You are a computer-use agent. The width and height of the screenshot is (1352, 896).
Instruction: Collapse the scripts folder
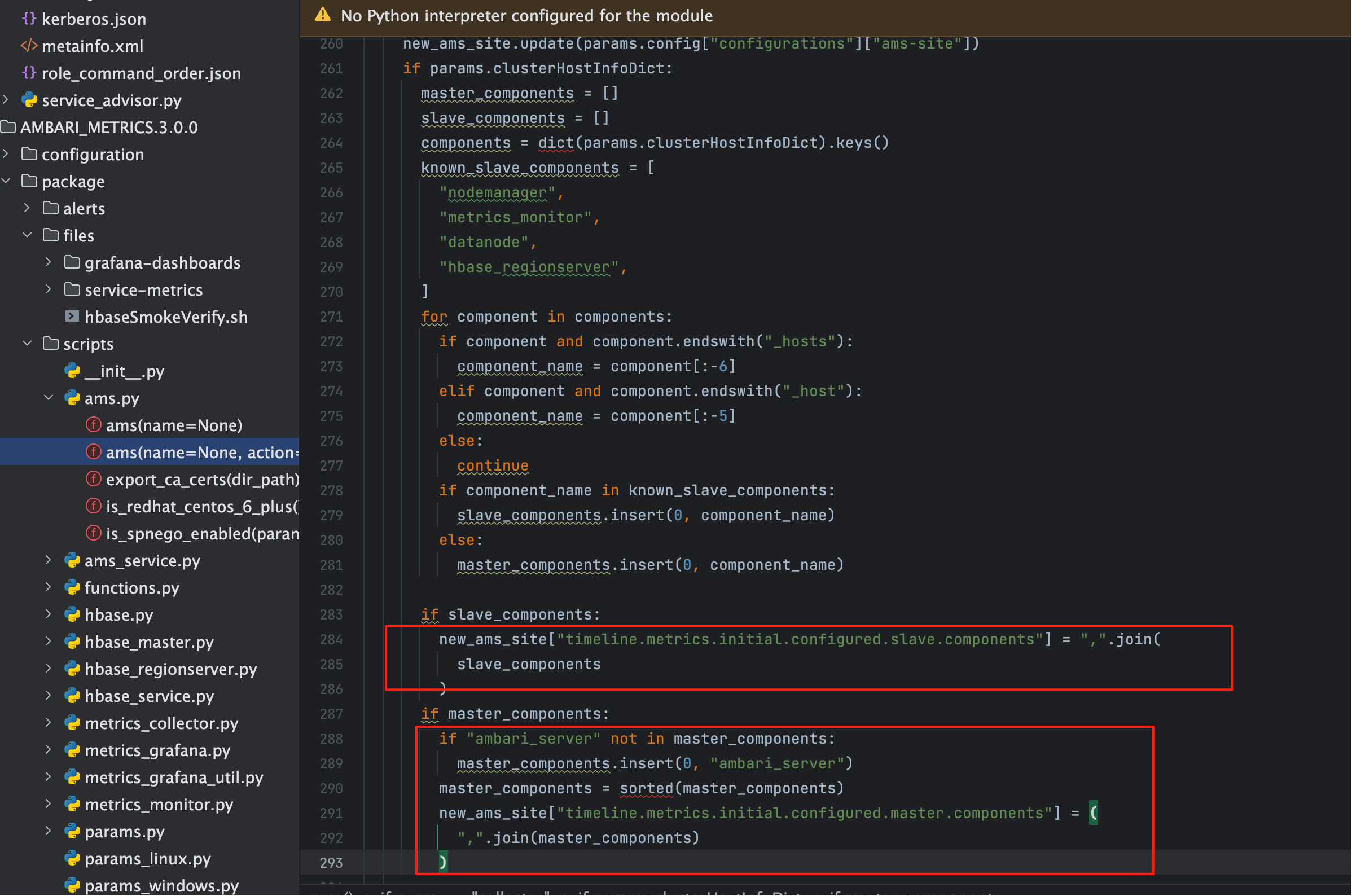[28, 344]
